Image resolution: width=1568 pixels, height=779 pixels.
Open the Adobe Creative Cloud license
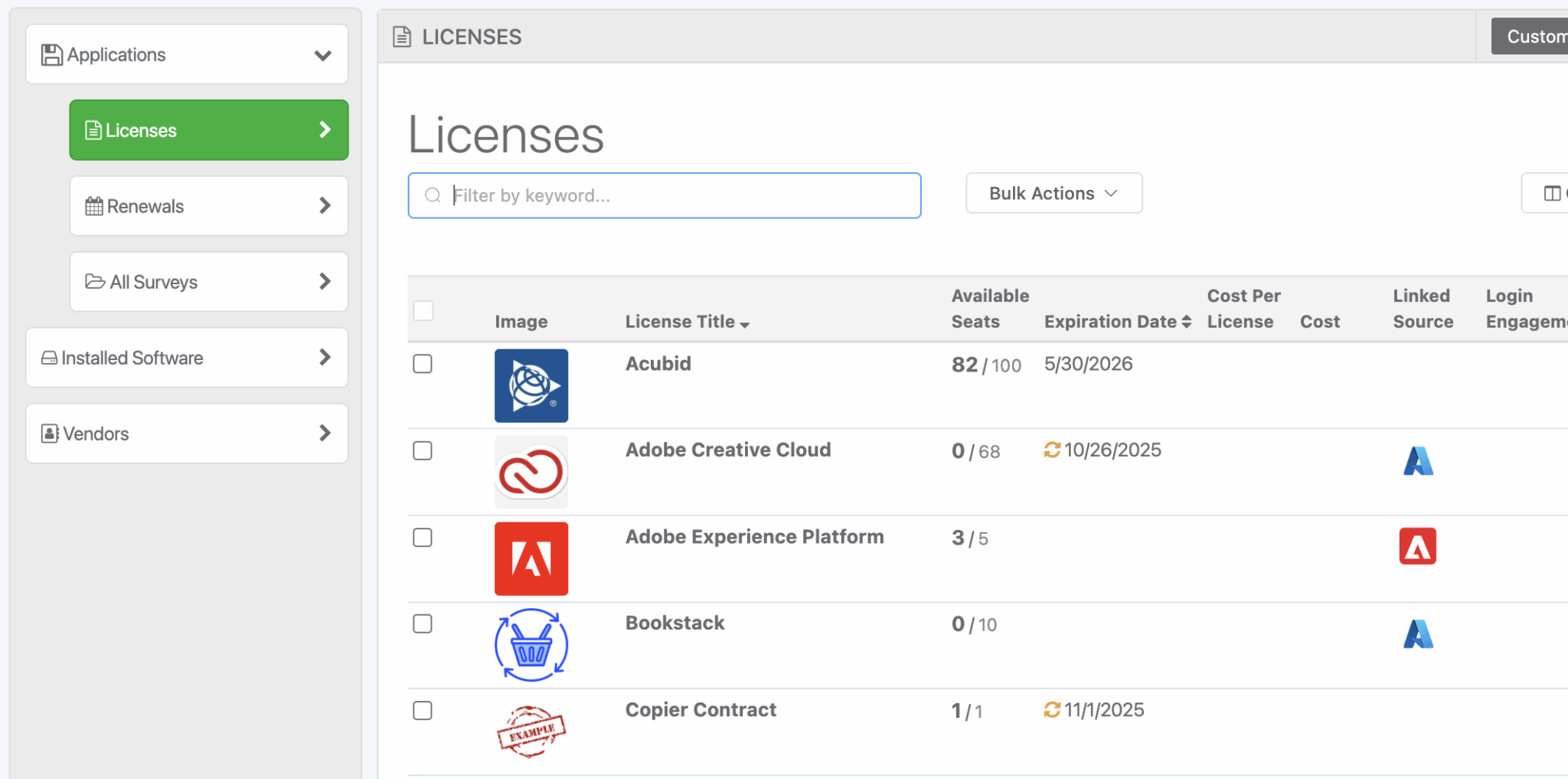click(727, 450)
